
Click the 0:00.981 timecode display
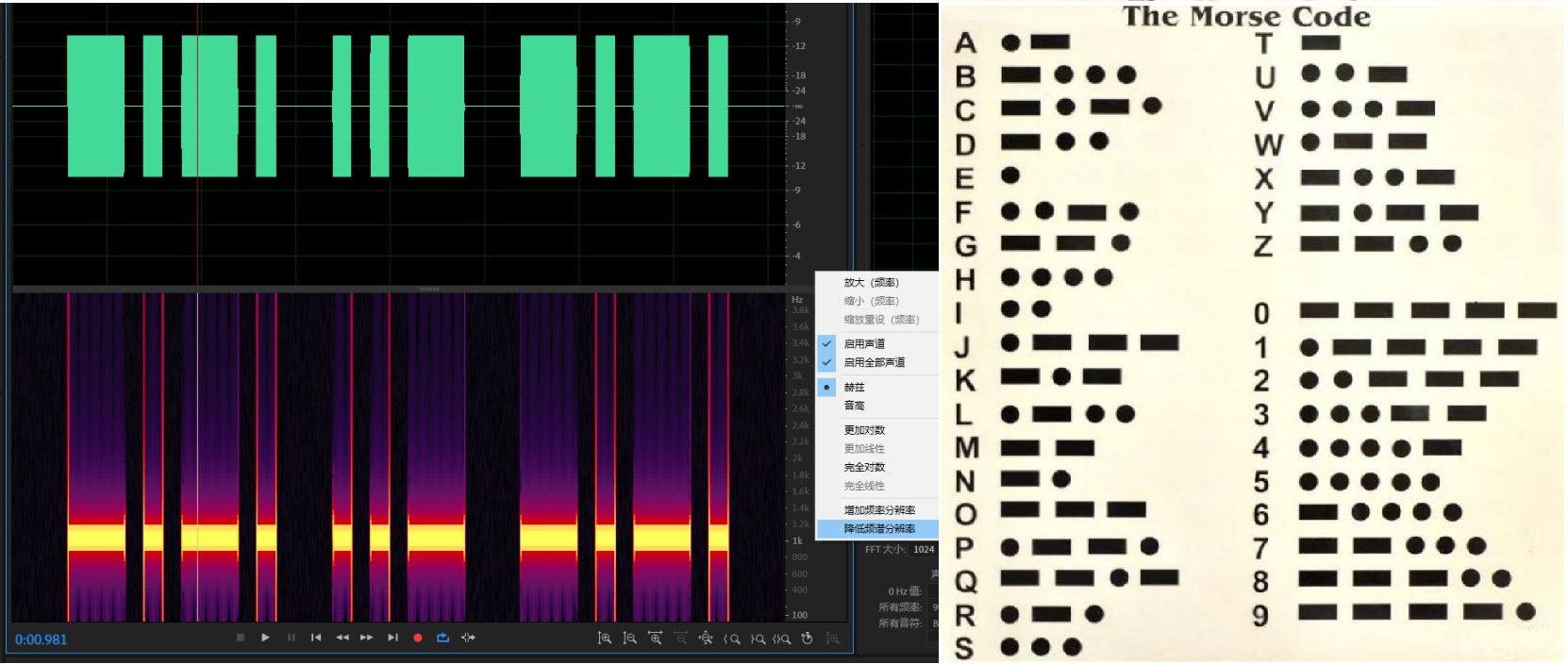42,639
